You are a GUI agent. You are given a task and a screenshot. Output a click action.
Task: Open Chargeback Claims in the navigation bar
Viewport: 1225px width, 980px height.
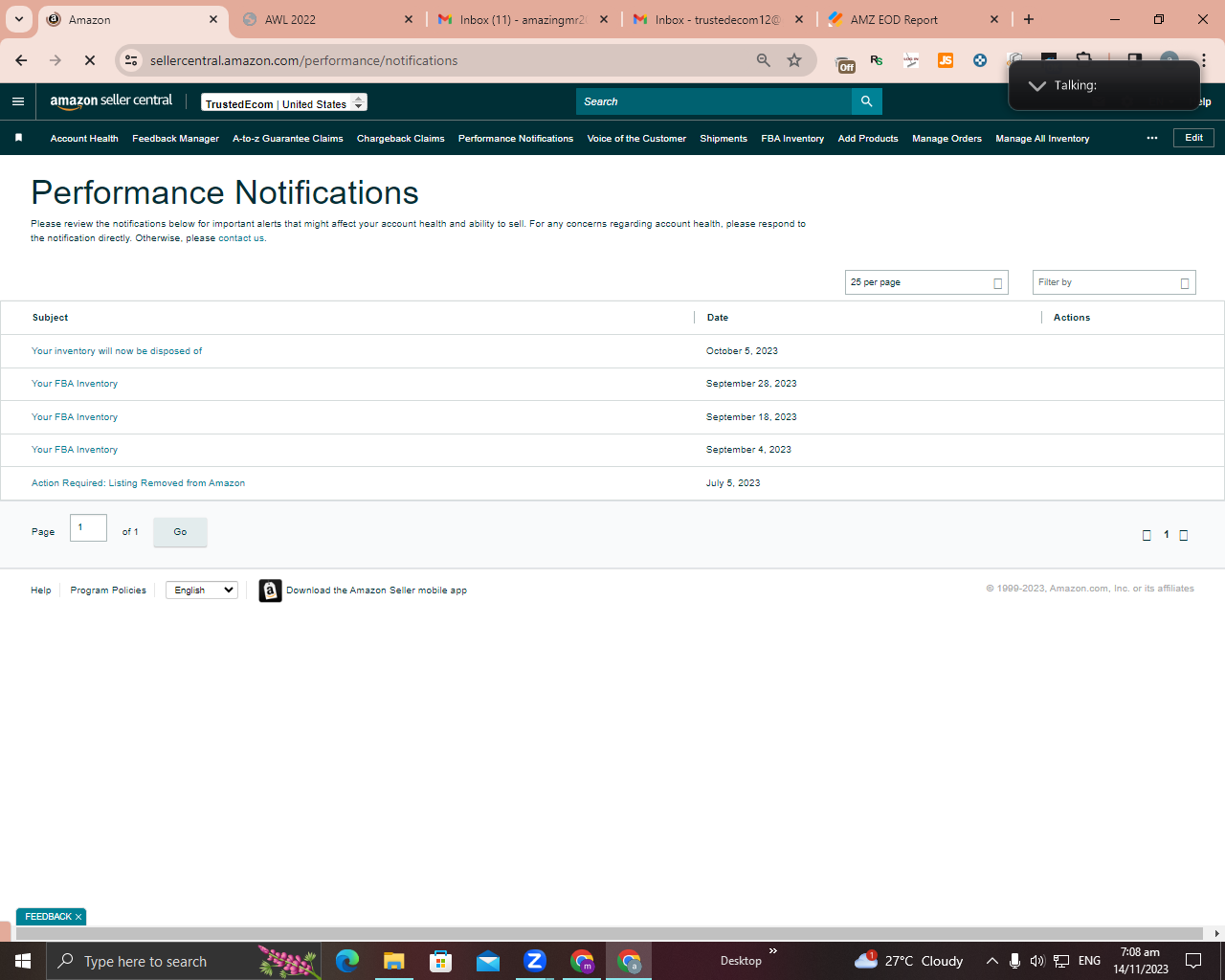point(401,139)
